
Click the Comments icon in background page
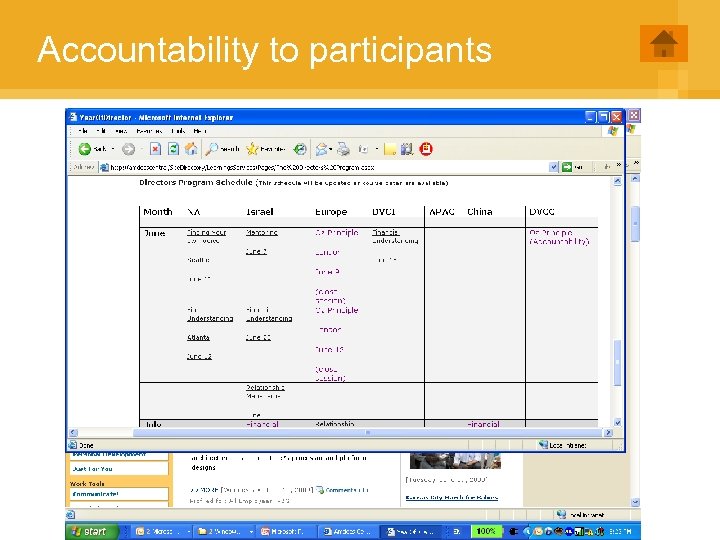pos(320,490)
